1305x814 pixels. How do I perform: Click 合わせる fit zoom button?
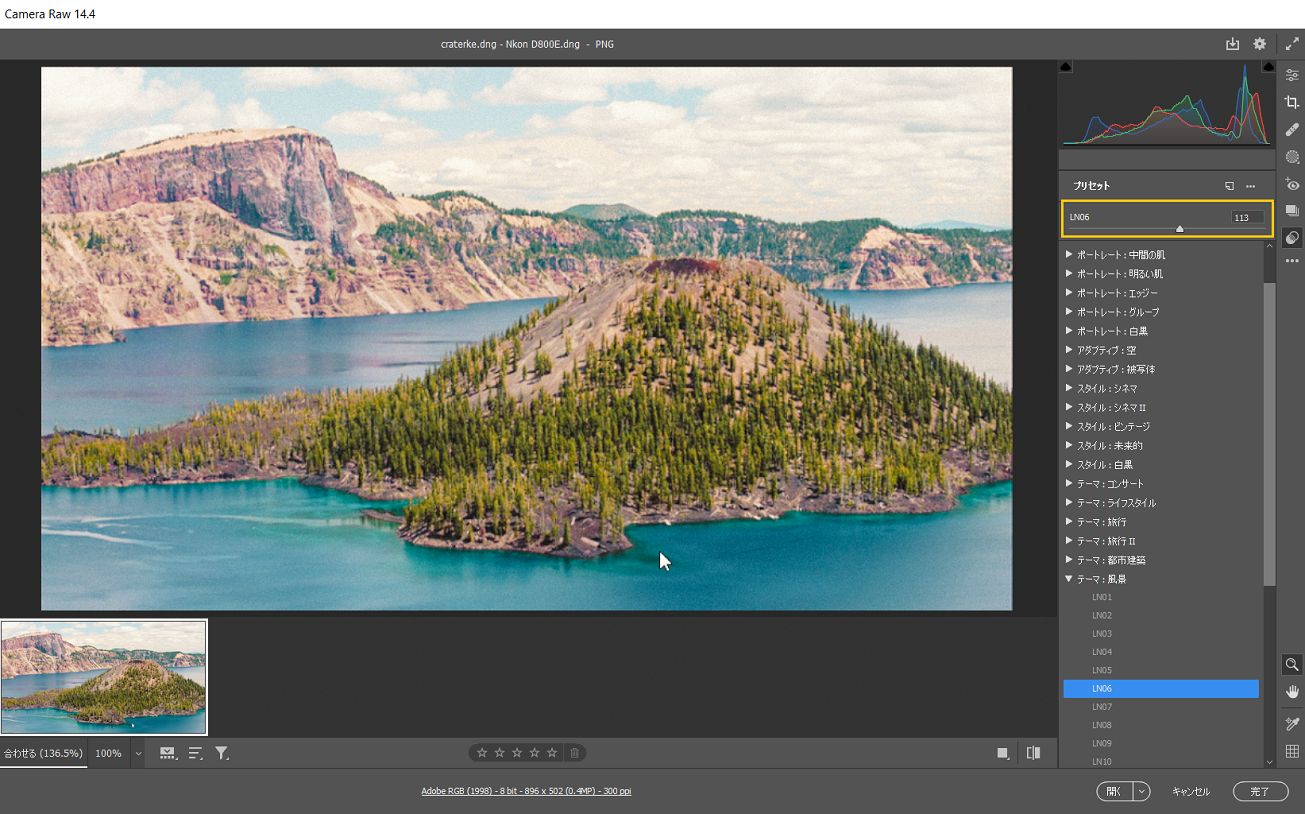tap(43, 753)
